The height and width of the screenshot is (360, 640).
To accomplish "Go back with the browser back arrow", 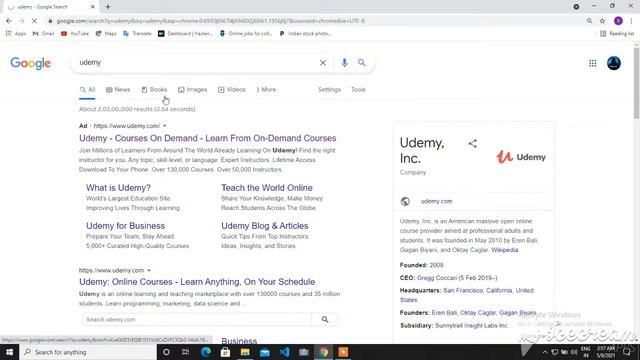I will click(x=9, y=21).
